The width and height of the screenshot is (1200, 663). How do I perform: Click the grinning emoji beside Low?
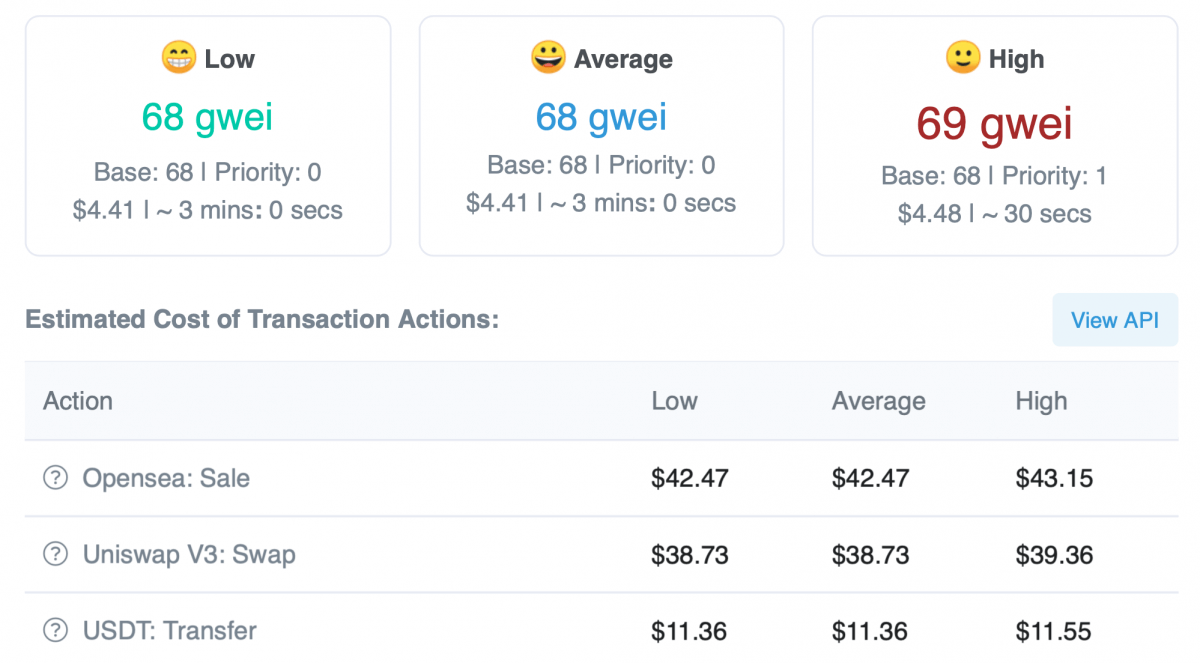[178, 58]
